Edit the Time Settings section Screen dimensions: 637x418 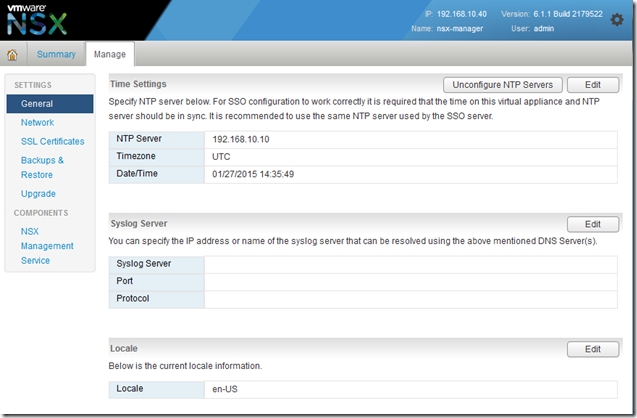click(593, 85)
